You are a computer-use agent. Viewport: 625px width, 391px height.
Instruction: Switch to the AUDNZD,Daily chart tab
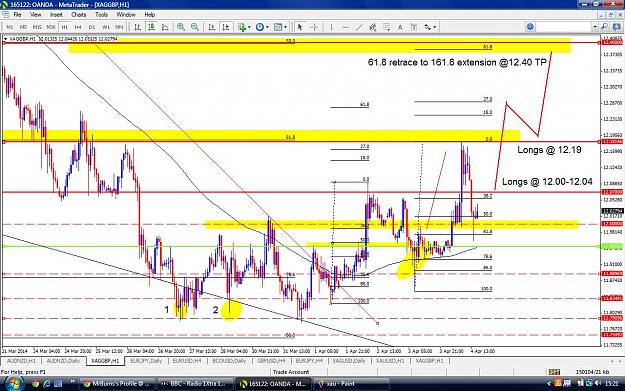[x=63, y=361]
